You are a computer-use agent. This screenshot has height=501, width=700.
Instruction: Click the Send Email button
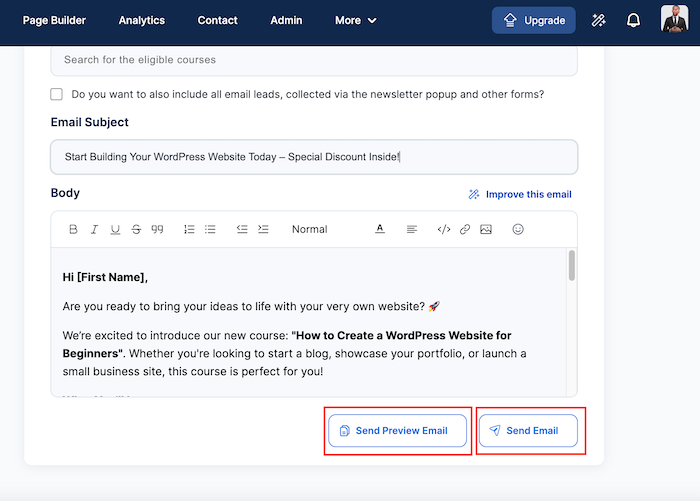[x=528, y=431]
